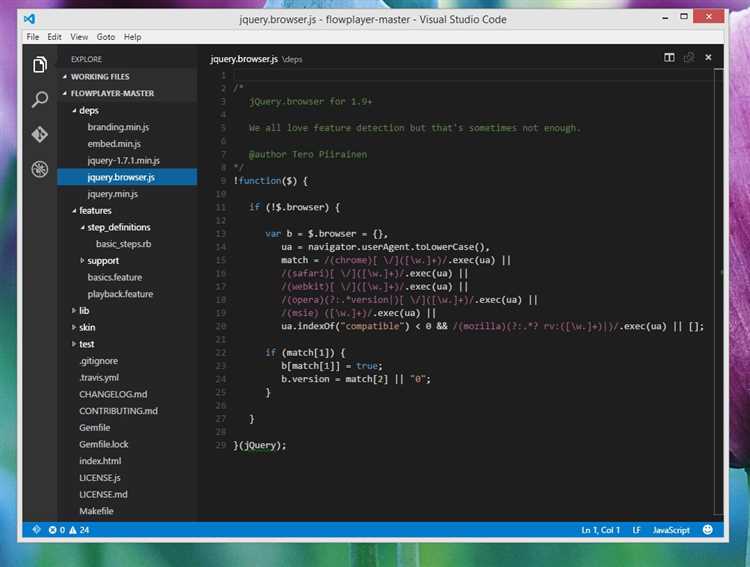Image resolution: width=750 pixels, height=567 pixels.
Task: Click the jquery.browser.js editor title
Action: click(x=244, y=59)
